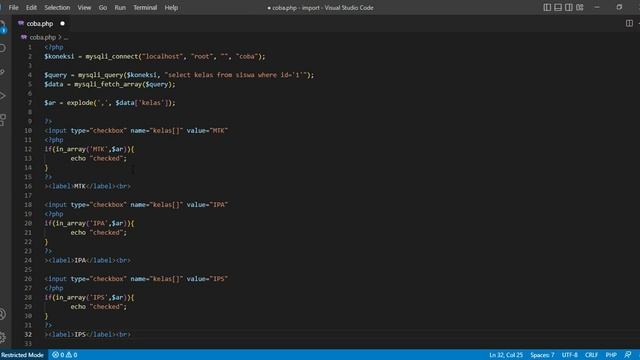The height and width of the screenshot is (360, 640).
Task: Click Ln 32, Col 25 indicator
Action: tap(506, 355)
